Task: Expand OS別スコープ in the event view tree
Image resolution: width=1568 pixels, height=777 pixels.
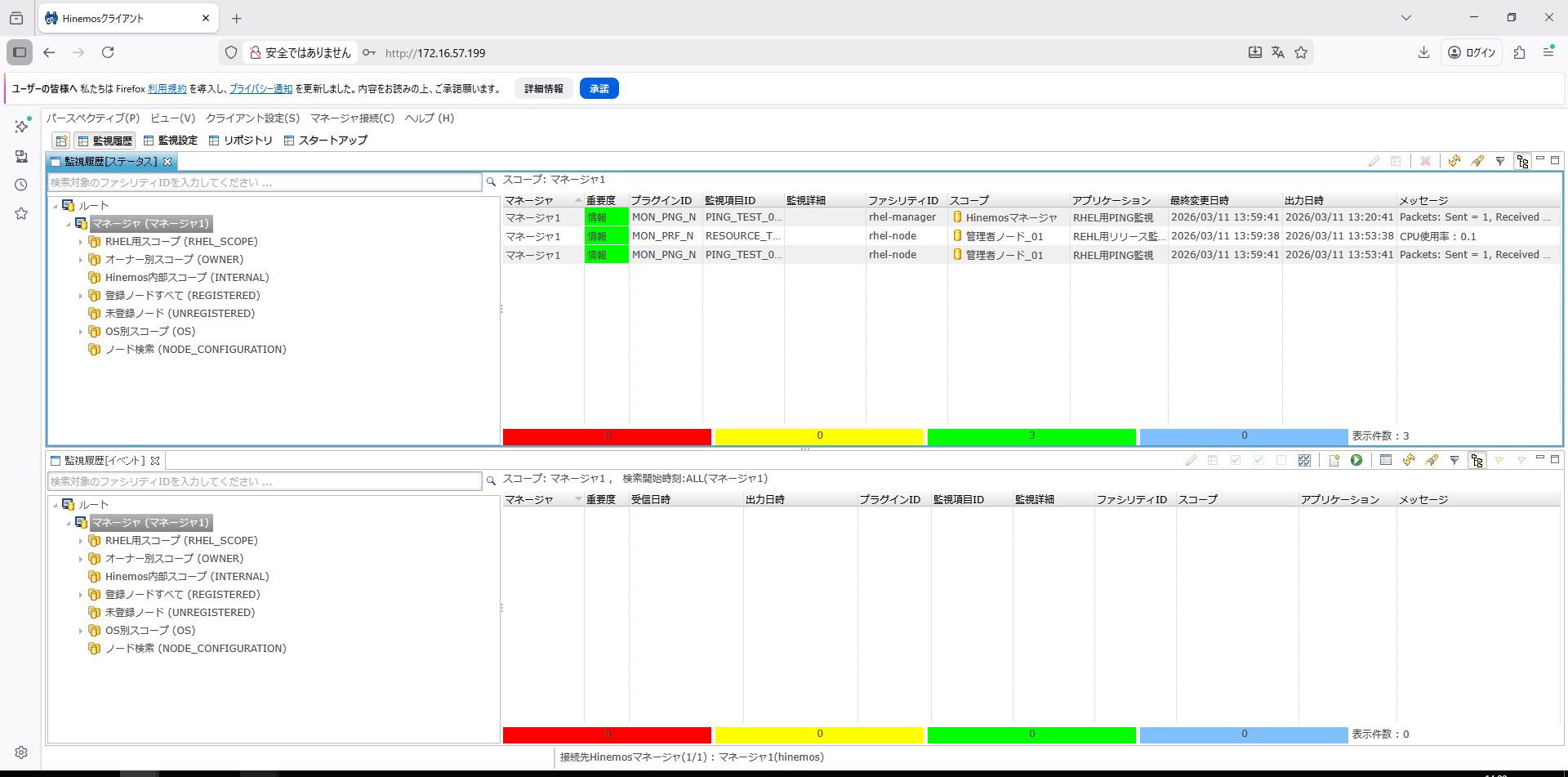Action: click(x=81, y=631)
